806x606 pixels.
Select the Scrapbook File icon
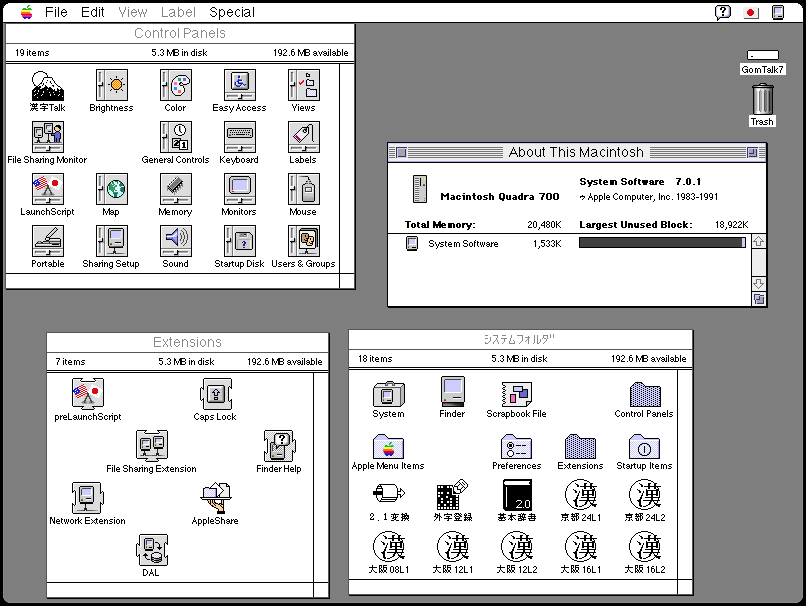(517, 394)
